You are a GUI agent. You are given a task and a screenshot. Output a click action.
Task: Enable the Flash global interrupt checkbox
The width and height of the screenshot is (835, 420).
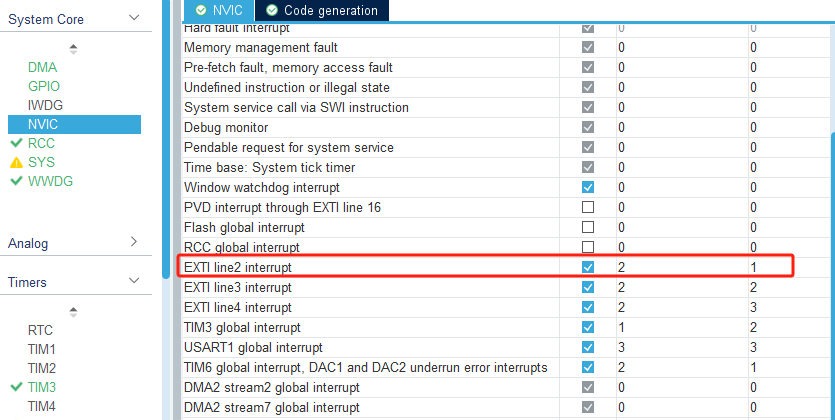coord(588,227)
